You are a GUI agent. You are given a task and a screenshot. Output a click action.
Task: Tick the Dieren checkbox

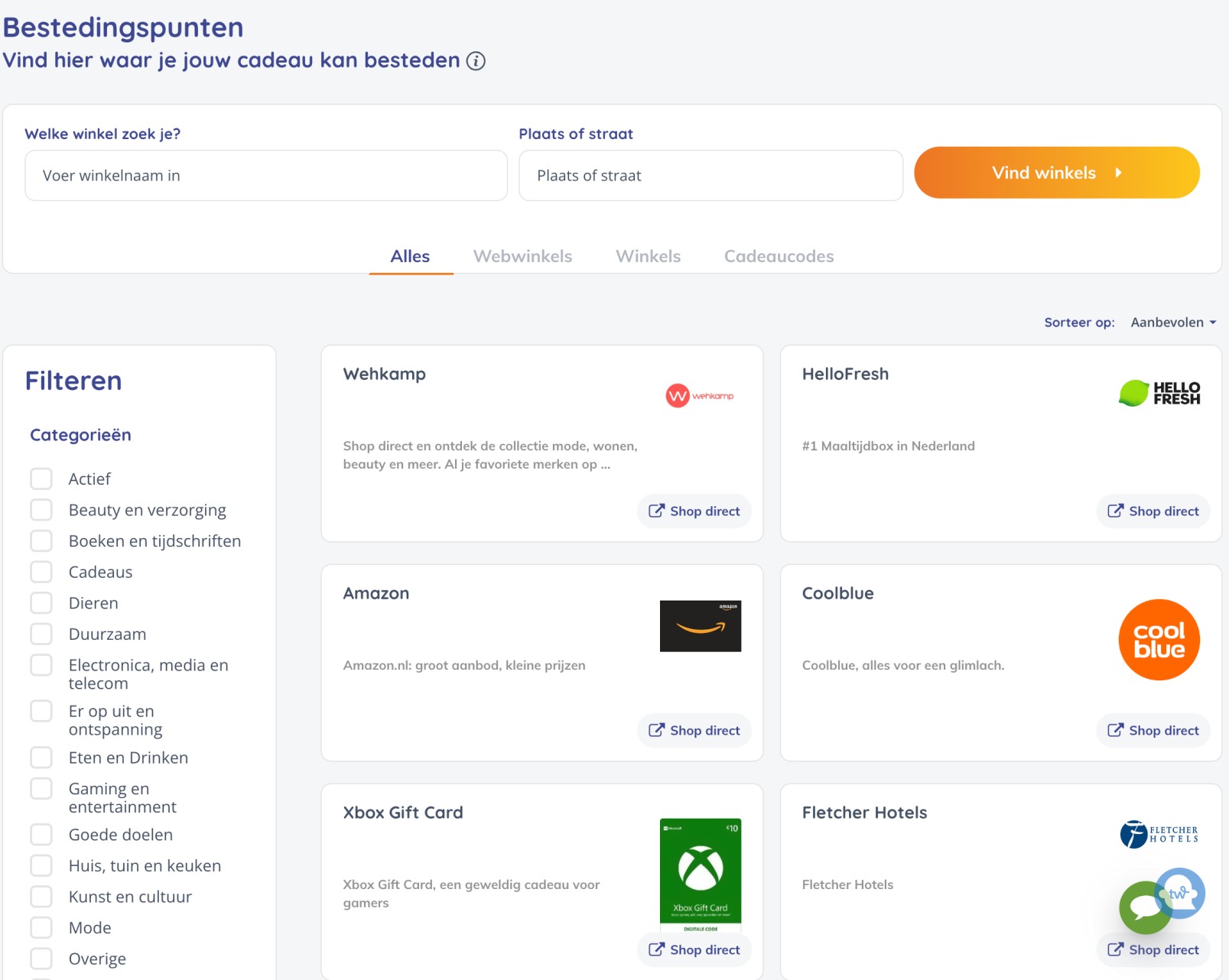tap(41, 603)
